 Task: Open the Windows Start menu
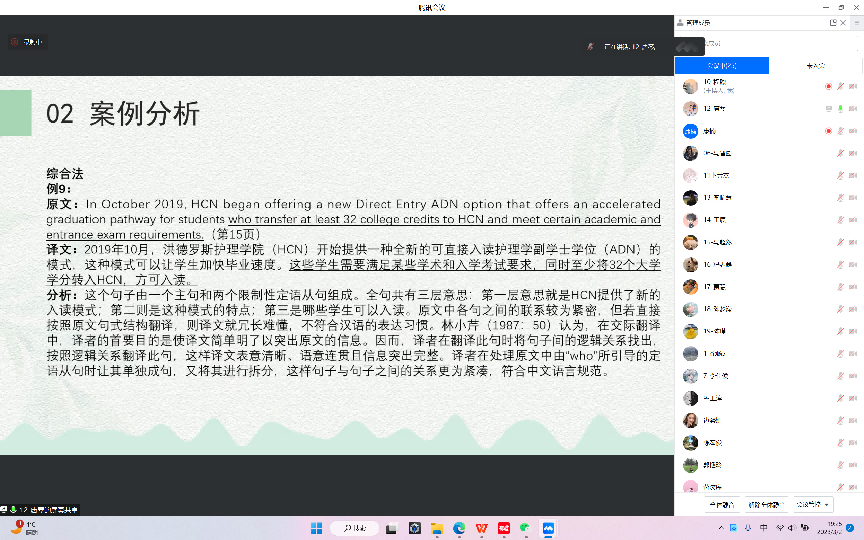coord(316,527)
